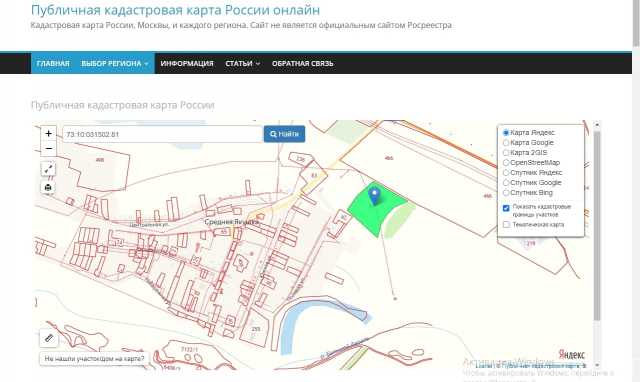Enable the Тематическая карта checkbox

point(506,224)
